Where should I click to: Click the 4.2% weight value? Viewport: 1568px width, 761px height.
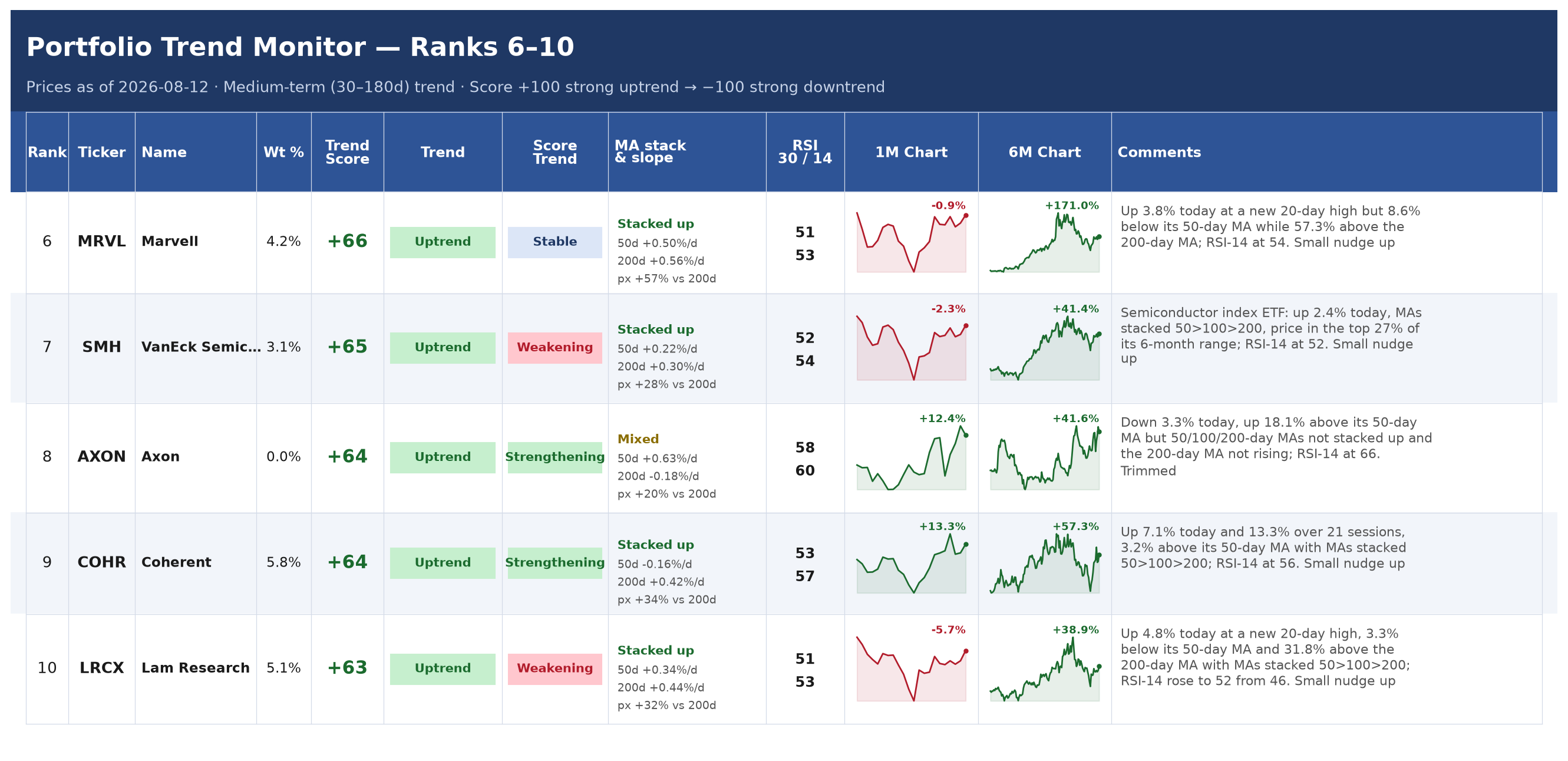tap(283, 242)
